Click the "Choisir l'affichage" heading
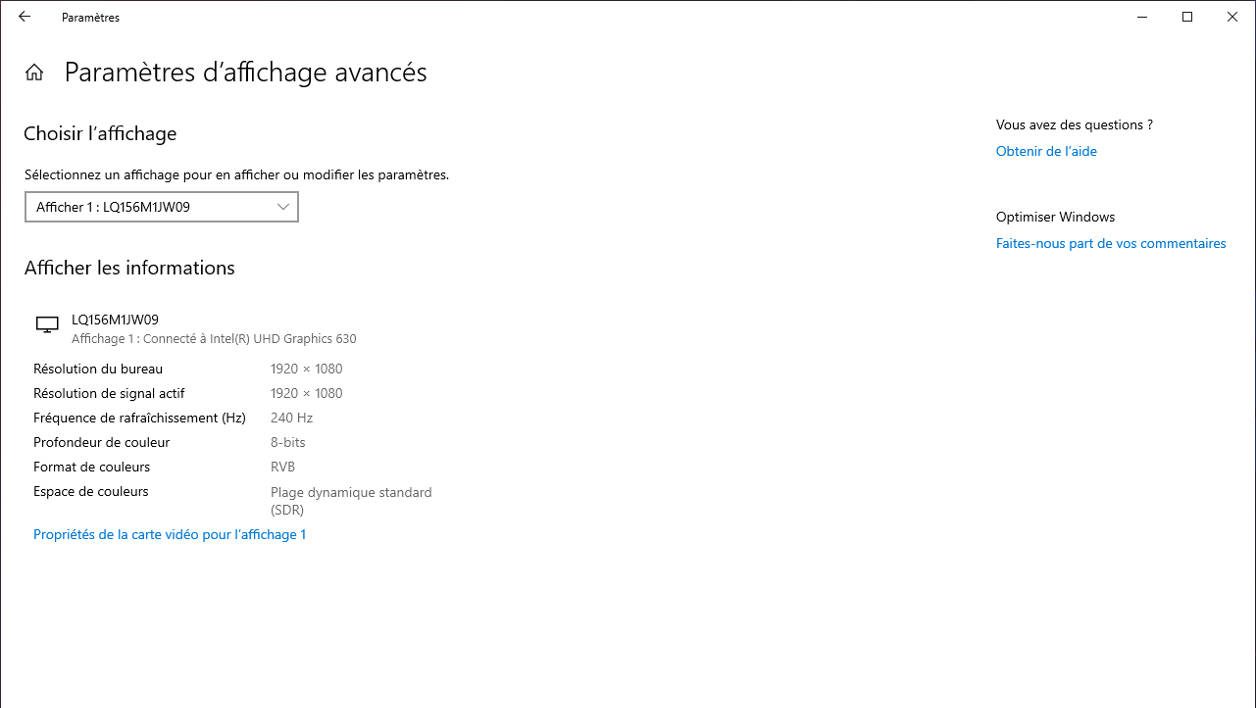Image resolution: width=1256 pixels, height=708 pixels. (x=100, y=133)
